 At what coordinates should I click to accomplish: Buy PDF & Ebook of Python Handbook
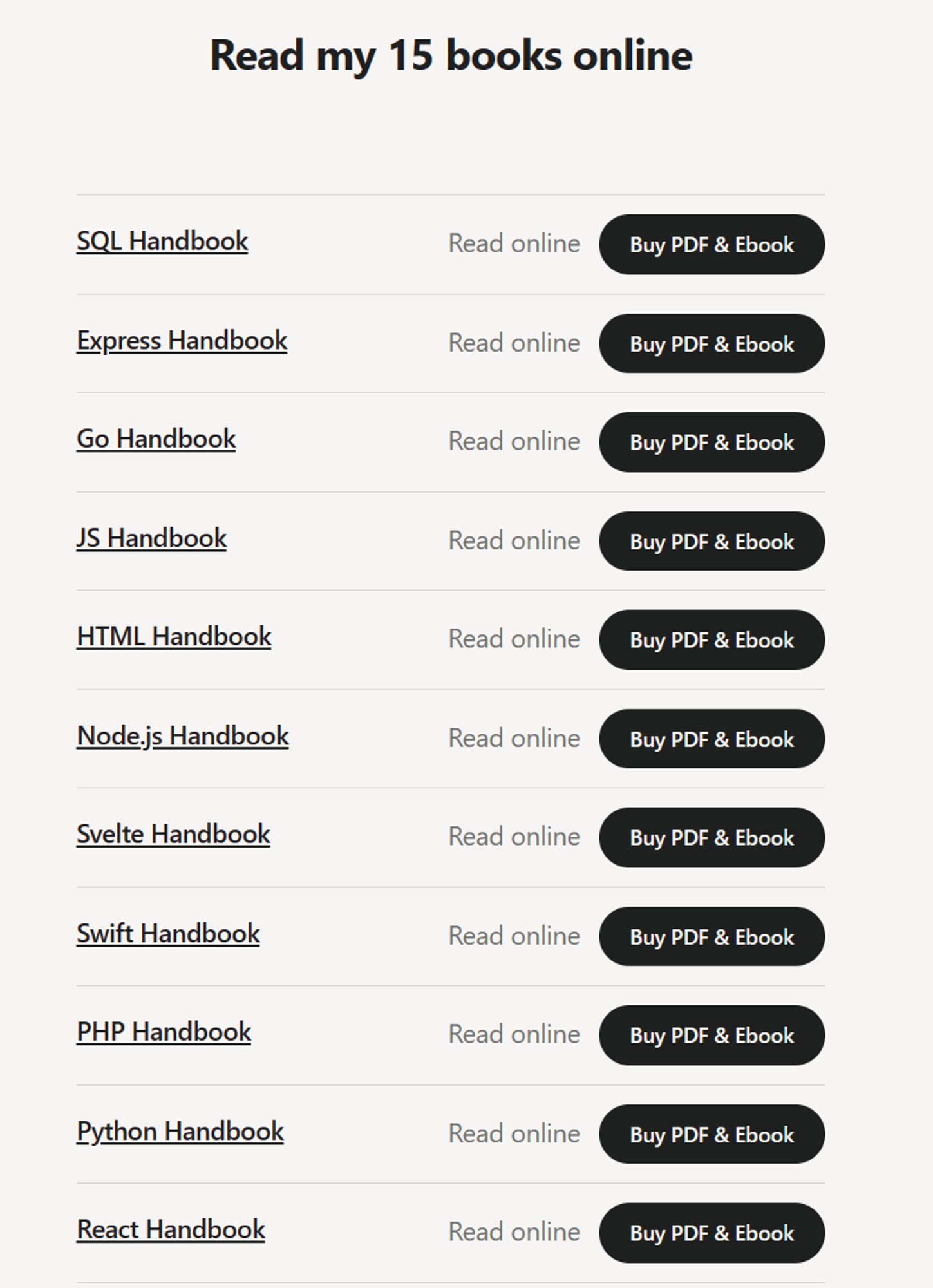coord(712,1134)
